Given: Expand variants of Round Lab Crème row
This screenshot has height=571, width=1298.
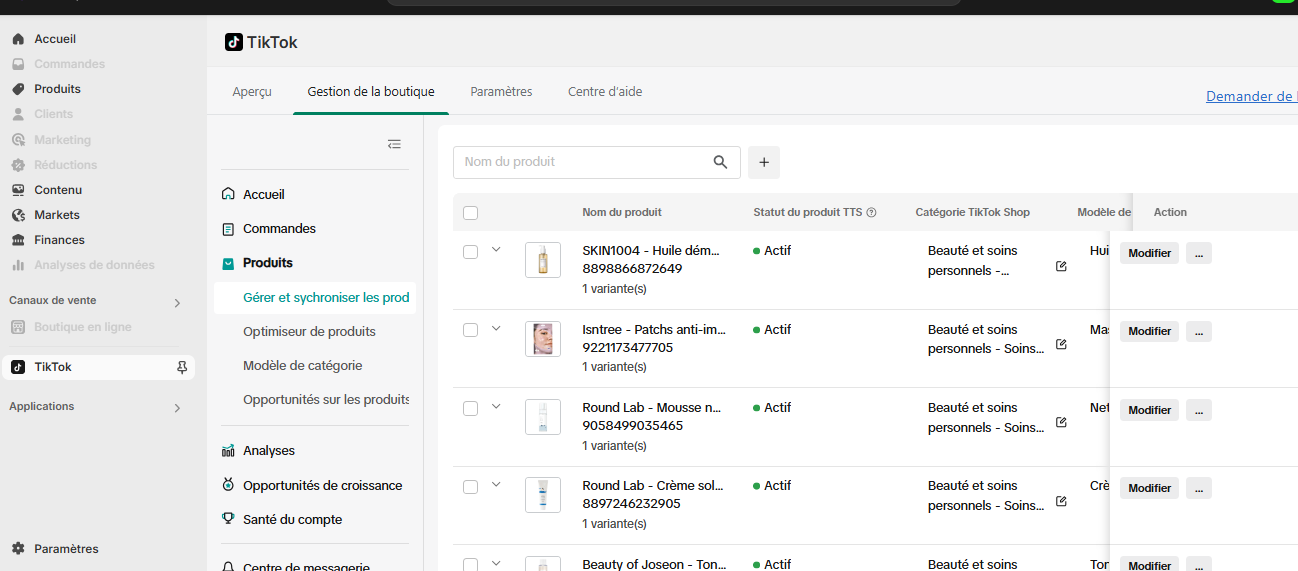Looking at the screenshot, I should (x=496, y=485).
